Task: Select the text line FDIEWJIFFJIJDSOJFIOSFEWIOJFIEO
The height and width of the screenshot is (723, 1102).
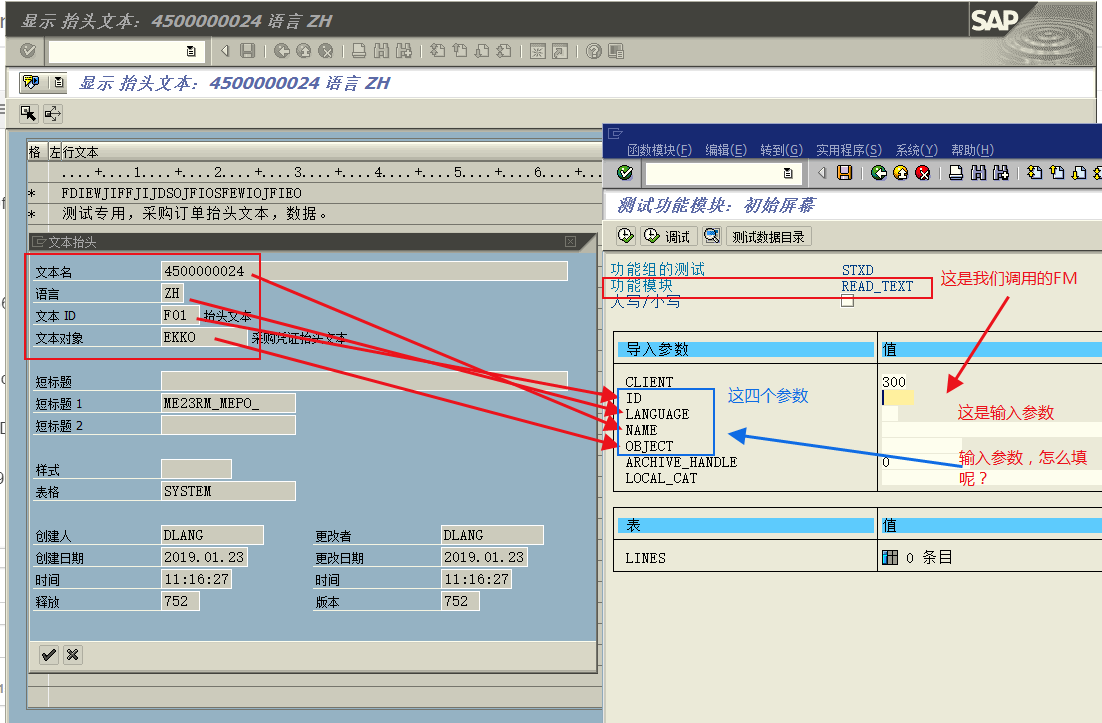Action: (x=181, y=193)
